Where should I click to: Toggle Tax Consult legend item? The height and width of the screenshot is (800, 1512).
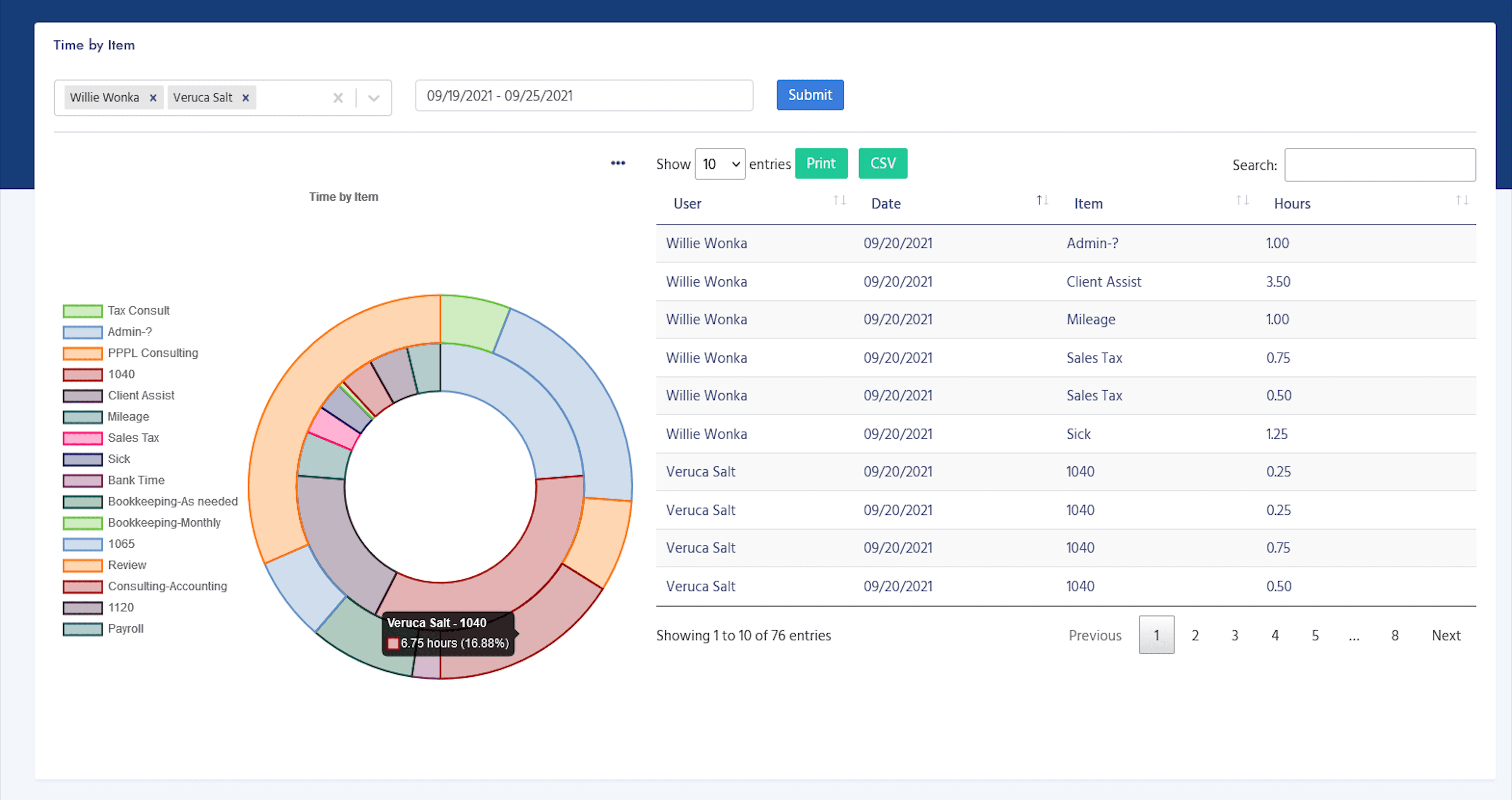138,311
